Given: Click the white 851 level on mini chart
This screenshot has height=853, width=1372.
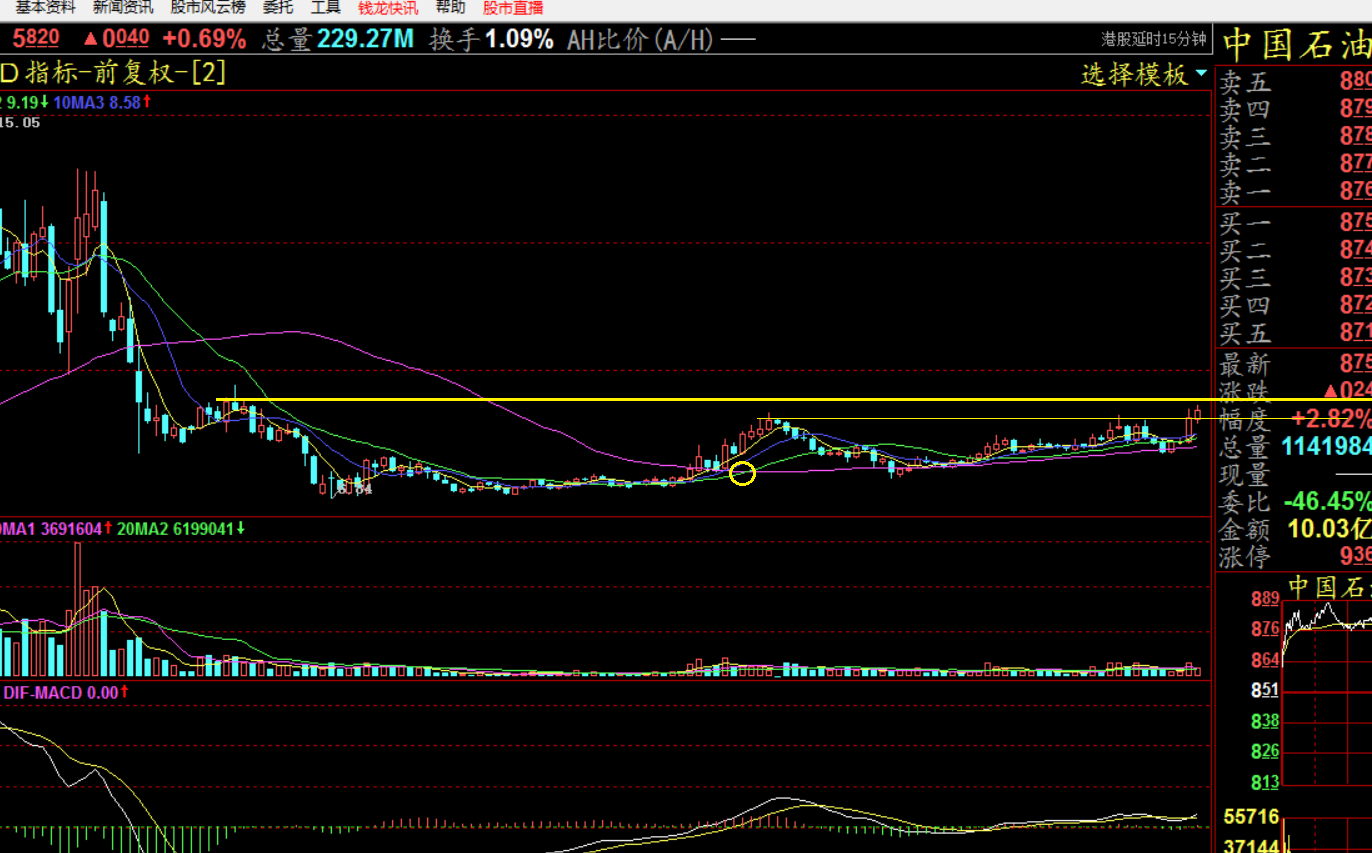Looking at the screenshot, I should 1265,690.
